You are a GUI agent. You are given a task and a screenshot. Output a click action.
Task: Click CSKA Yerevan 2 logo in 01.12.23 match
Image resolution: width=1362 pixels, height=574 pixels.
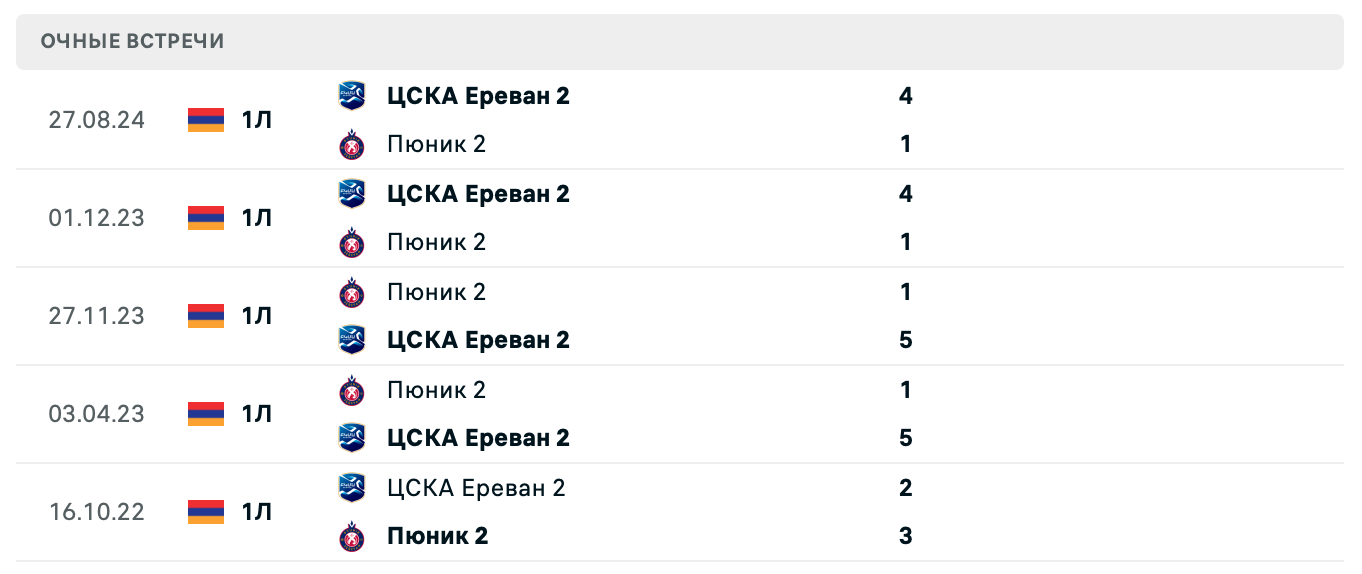click(x=352, y=194)
